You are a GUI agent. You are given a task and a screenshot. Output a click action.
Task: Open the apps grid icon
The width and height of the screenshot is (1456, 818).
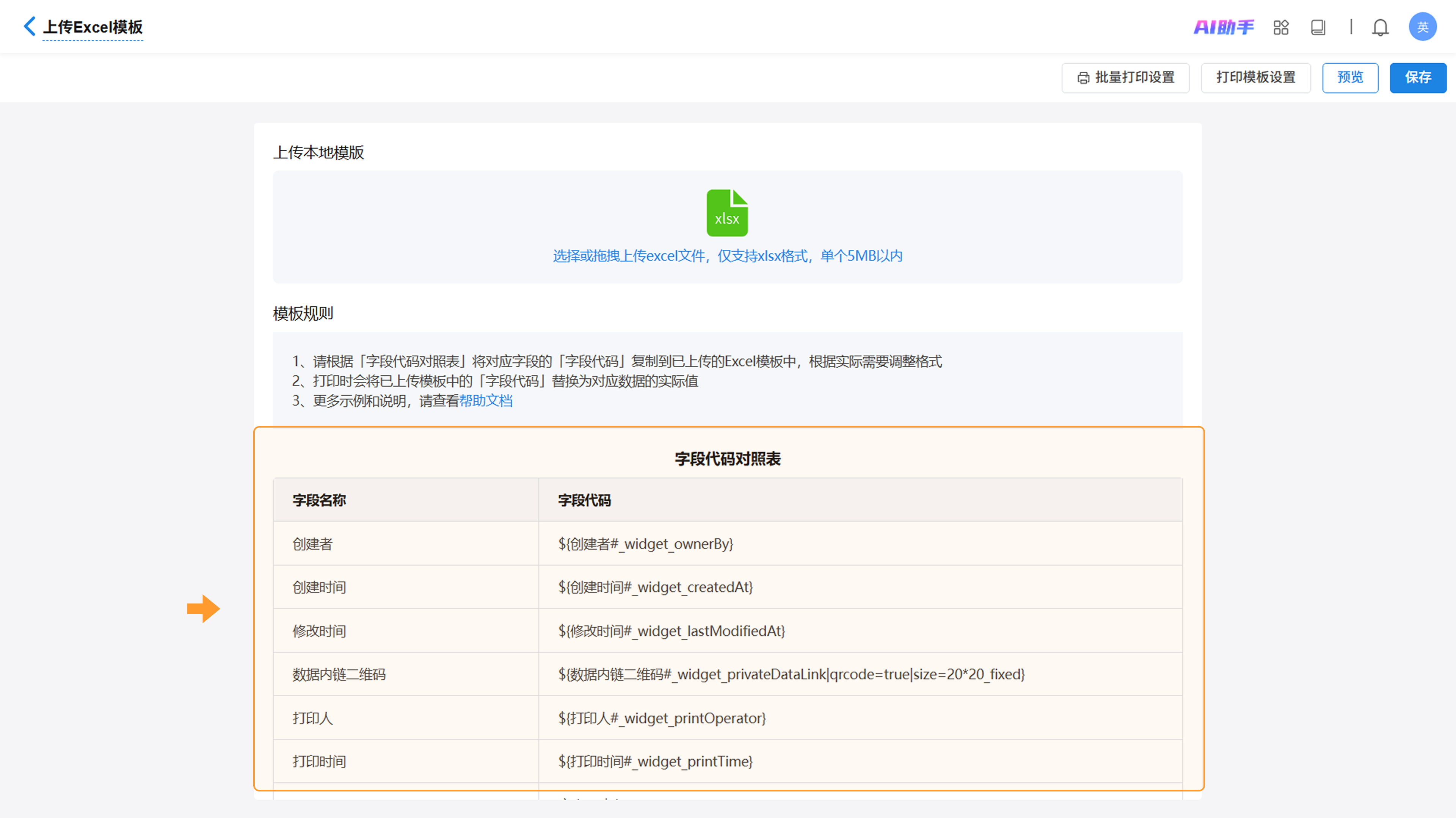click(x=1281, y=27)
